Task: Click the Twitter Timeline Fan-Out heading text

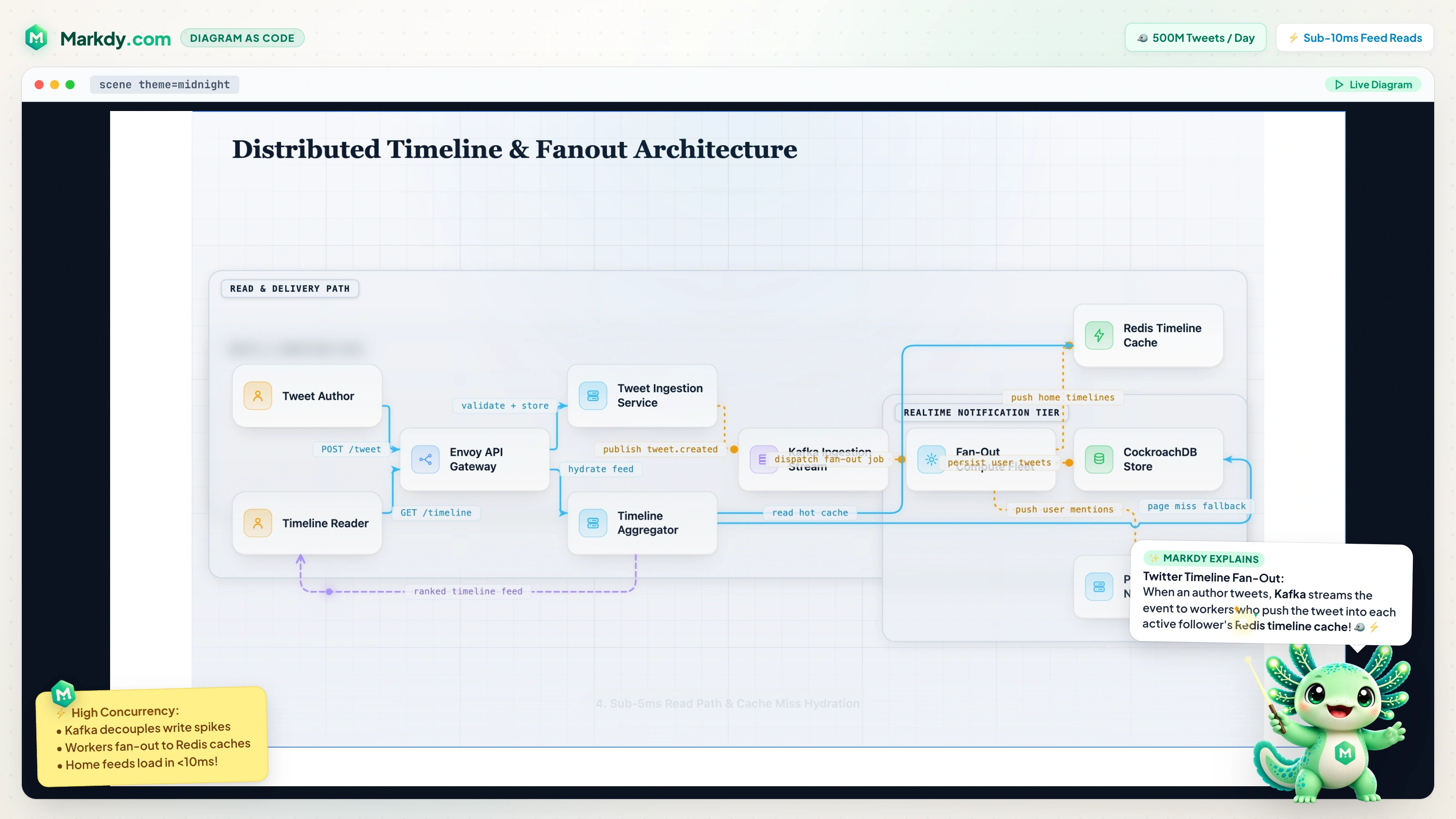Action: 1213,577
